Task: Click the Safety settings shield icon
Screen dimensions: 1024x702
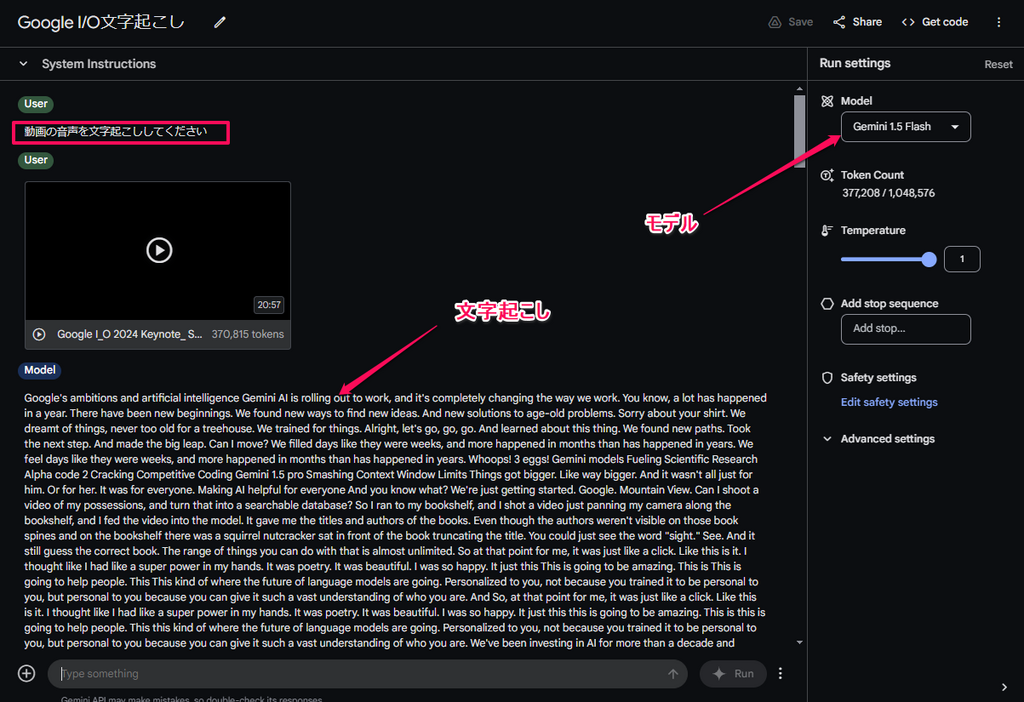Action: pyautogui.click(x=827, y=377)
